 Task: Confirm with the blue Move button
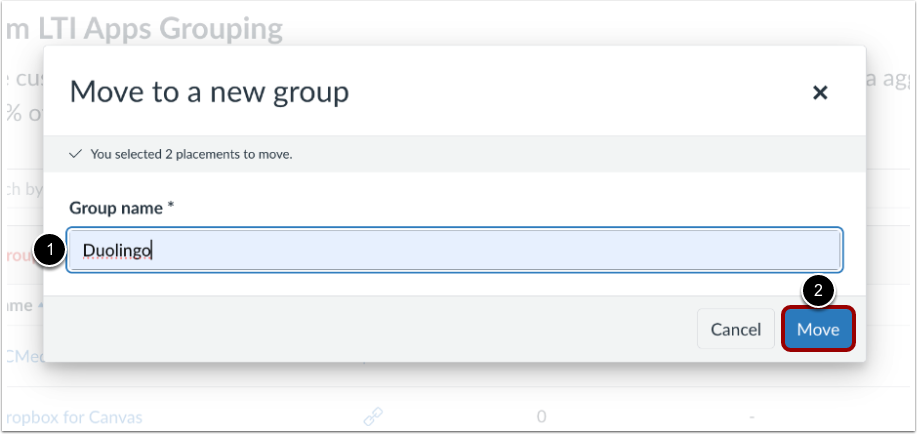818,329
